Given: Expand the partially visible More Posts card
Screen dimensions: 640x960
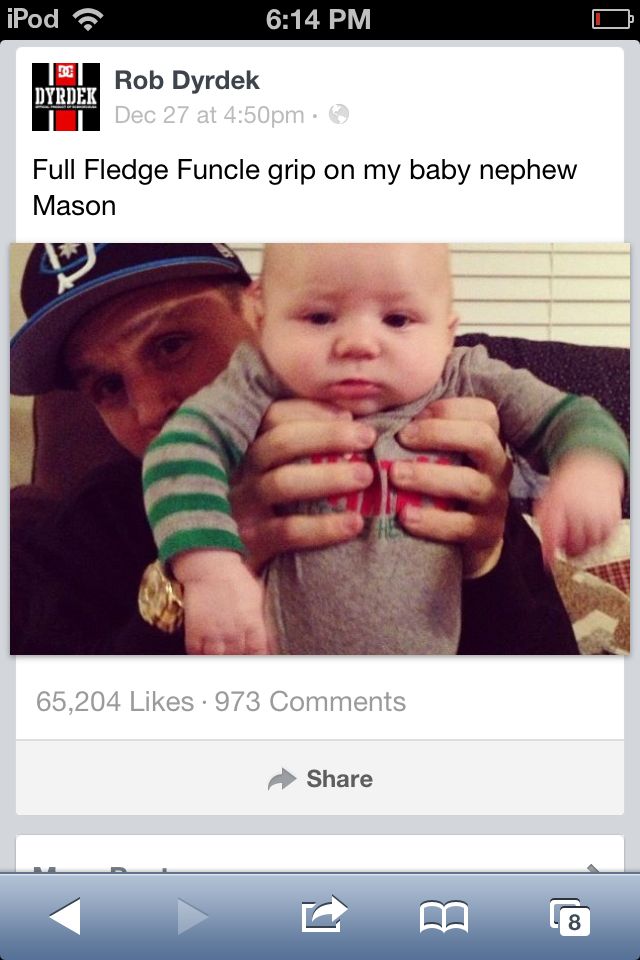Looking at the screenshot, I should pyautogui.click(x=320, y=853).
